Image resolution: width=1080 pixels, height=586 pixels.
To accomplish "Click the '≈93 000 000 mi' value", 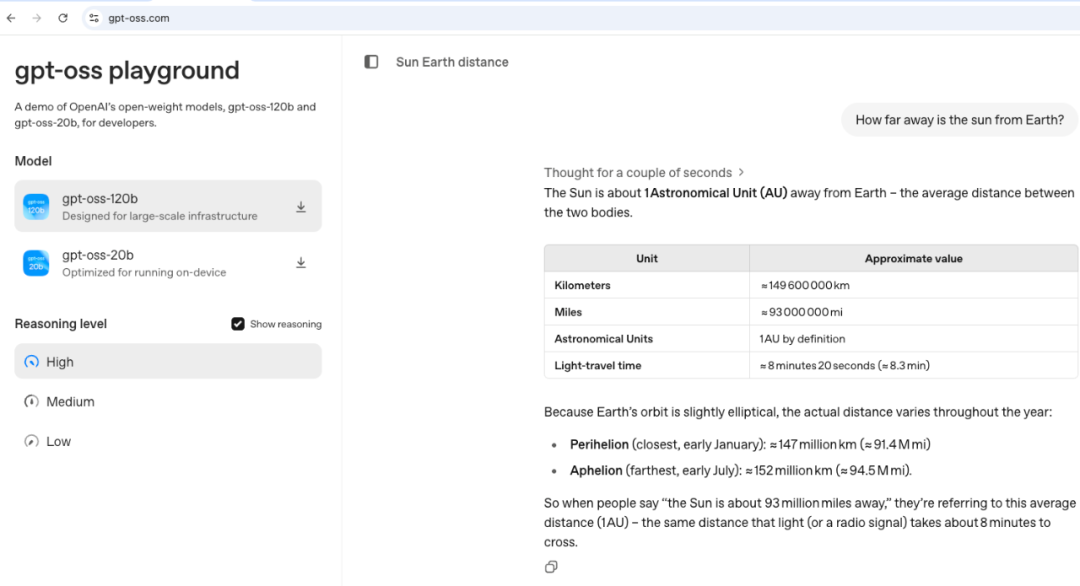I will click(801, 312).
